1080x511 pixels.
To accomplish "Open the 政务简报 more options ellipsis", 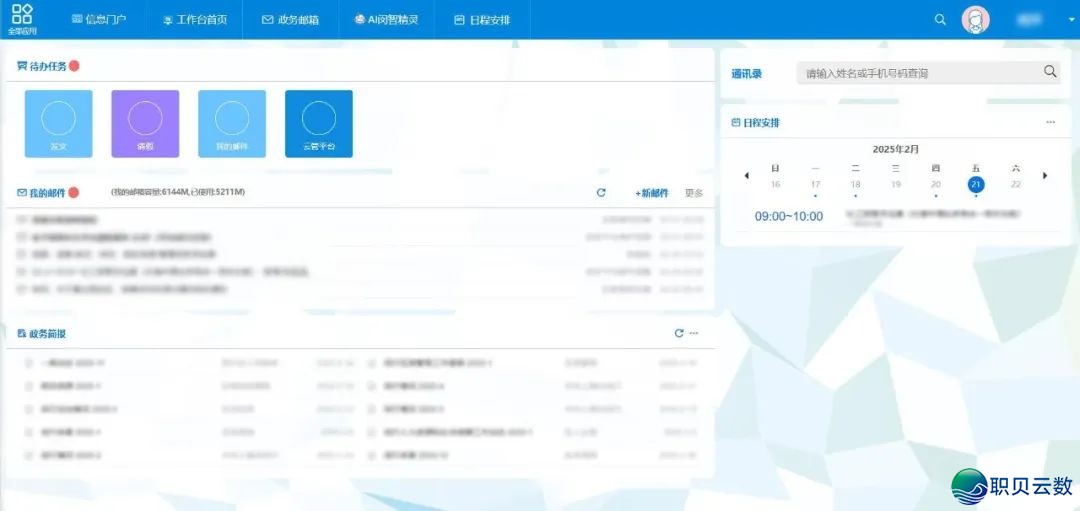I will click(694, 333).
